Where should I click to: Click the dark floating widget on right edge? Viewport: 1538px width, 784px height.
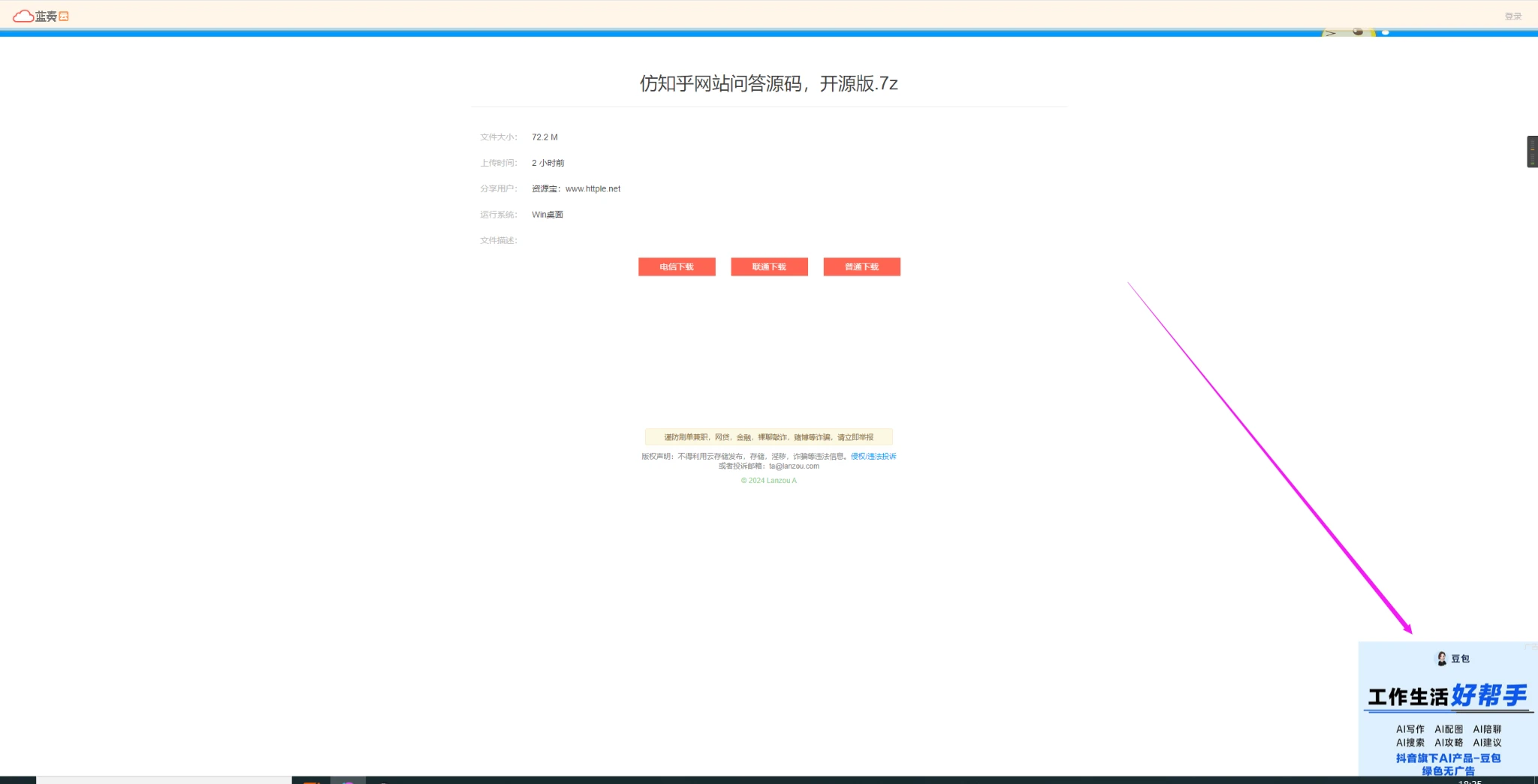tap(1532, 152)
